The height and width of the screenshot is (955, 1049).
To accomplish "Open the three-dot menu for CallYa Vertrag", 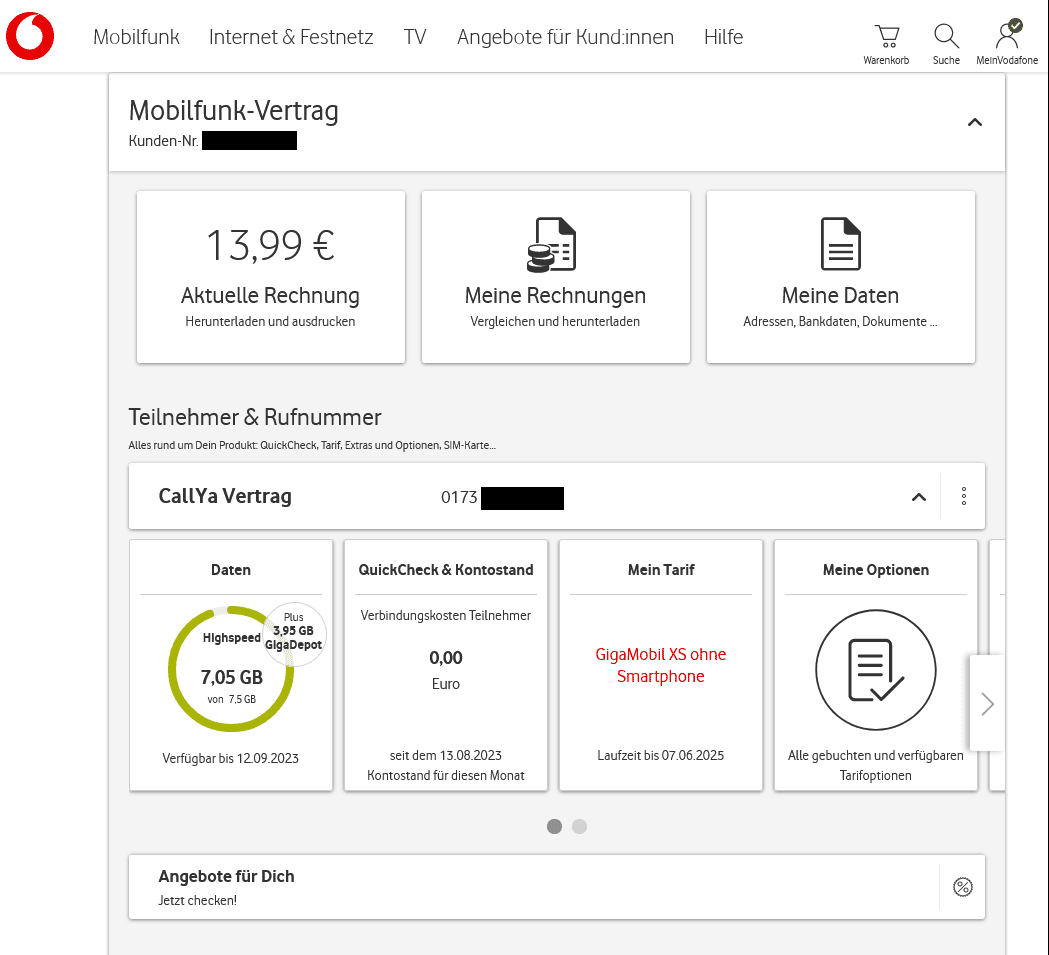I will 963,496.
